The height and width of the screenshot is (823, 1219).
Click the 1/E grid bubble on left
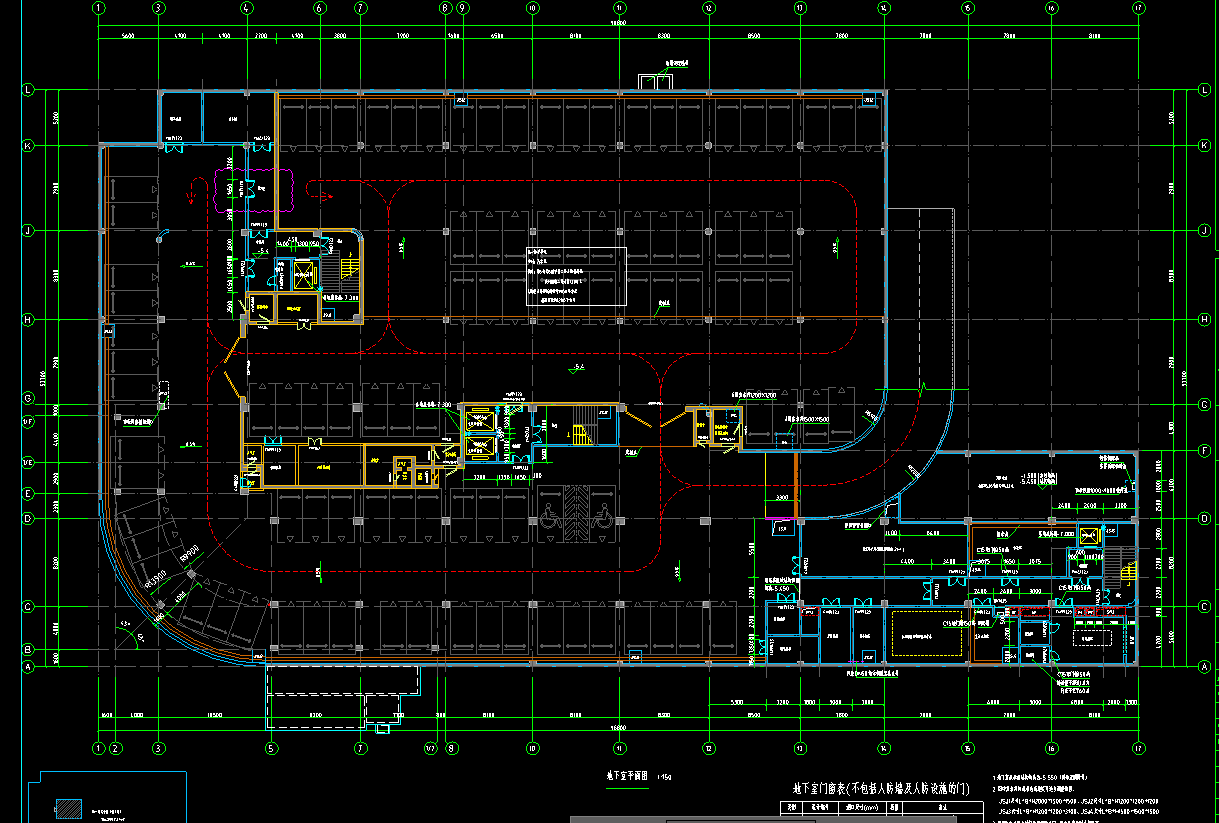(x=29, y=461)
